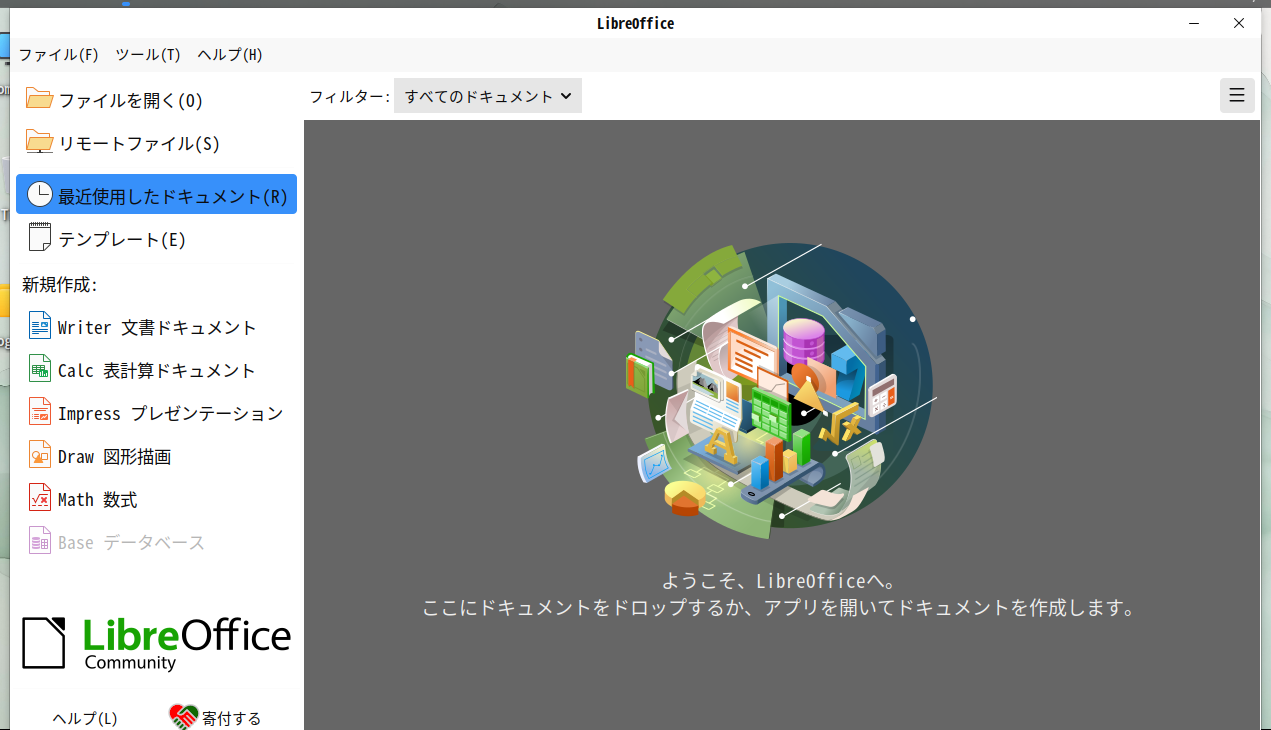The width and height of the screenshot is (1271, 730).
Task: Open the ヘルプ(H) menu in menu bar
Action: 230,55
